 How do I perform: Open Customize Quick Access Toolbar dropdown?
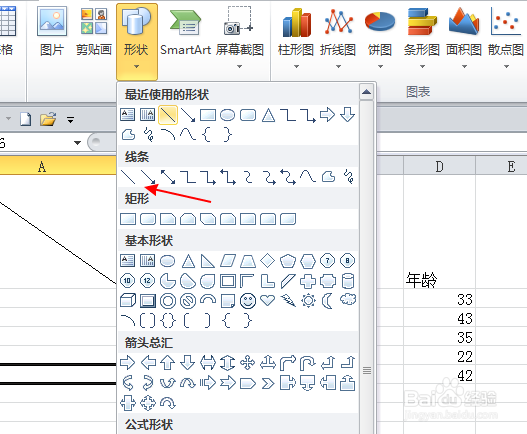[70, 120]
